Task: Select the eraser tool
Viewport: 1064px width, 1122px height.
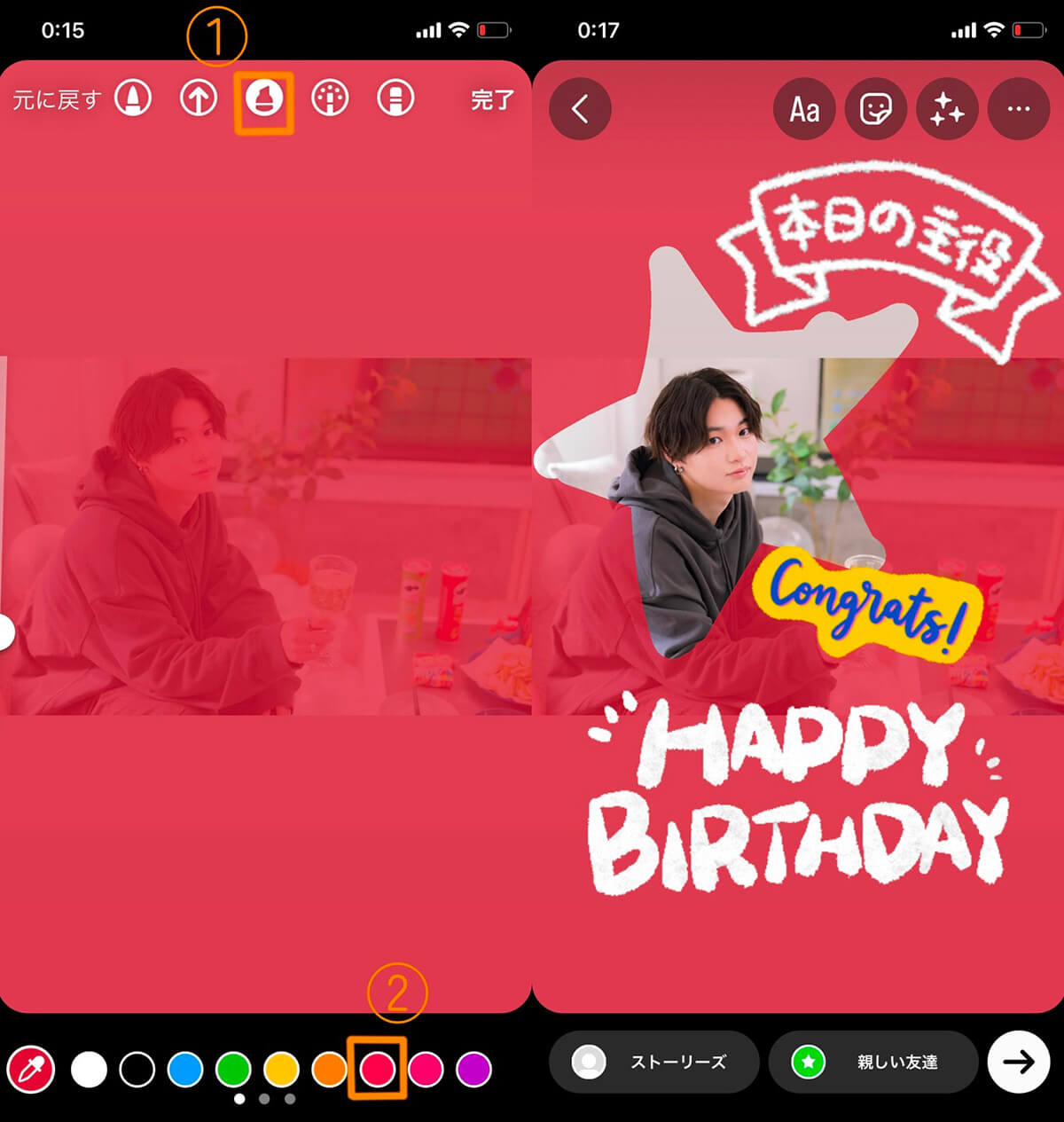Action: 395,100
